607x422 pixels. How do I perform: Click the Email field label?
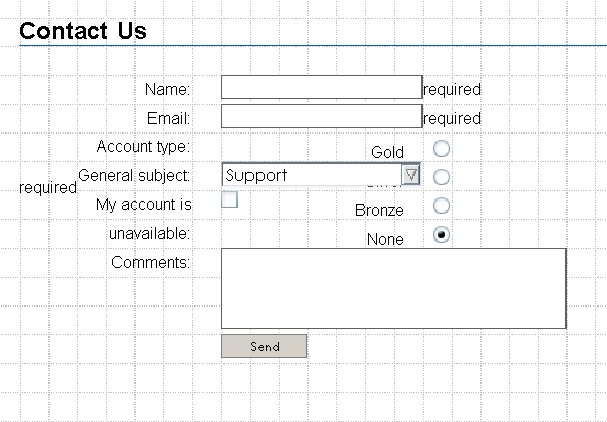(x=168, y=118)
